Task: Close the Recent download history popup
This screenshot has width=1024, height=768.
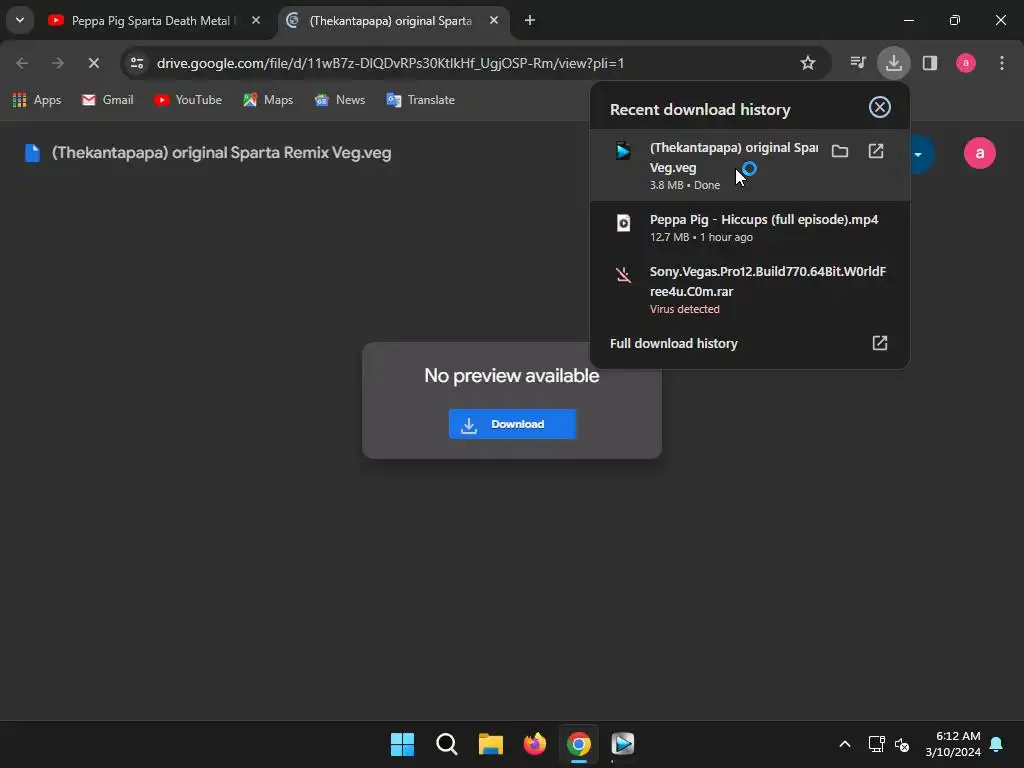Action: click(880, 107)
